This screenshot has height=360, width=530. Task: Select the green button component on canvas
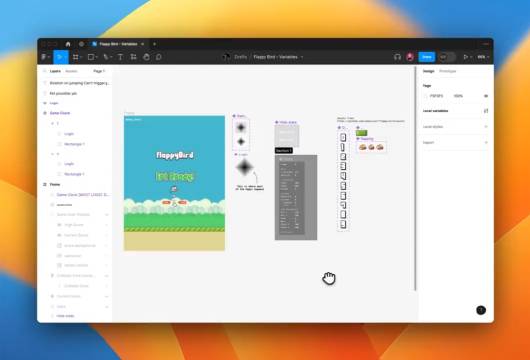361,133
